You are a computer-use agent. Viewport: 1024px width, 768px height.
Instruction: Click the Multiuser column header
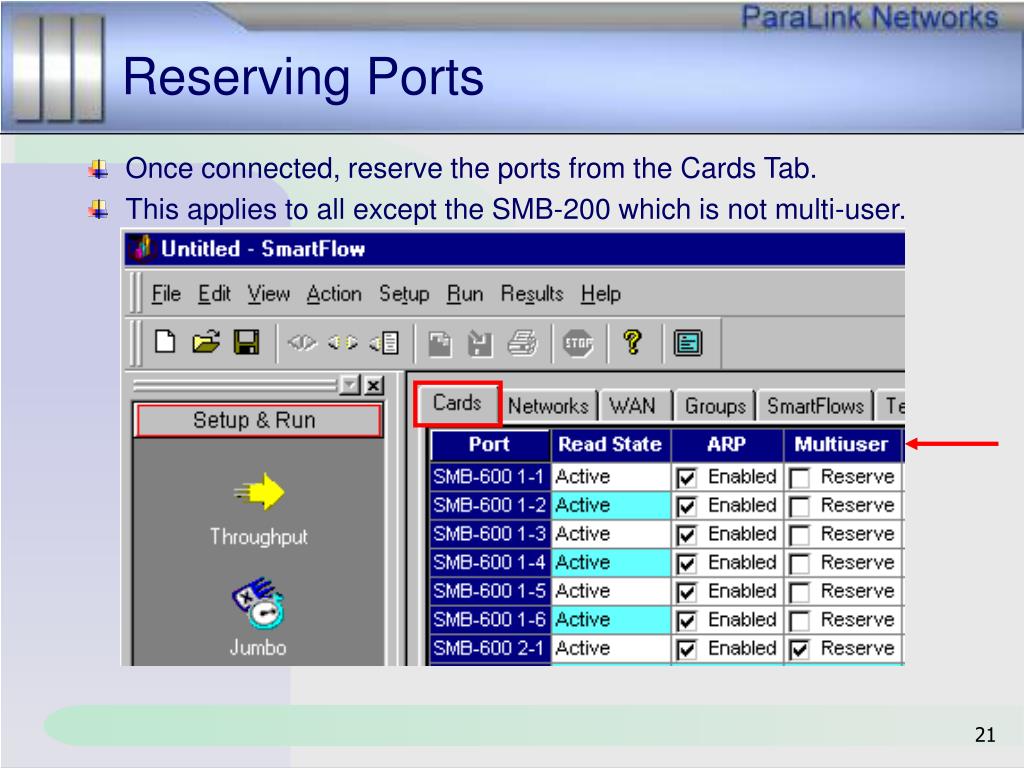pyautogui.click(x=842, y=444)
